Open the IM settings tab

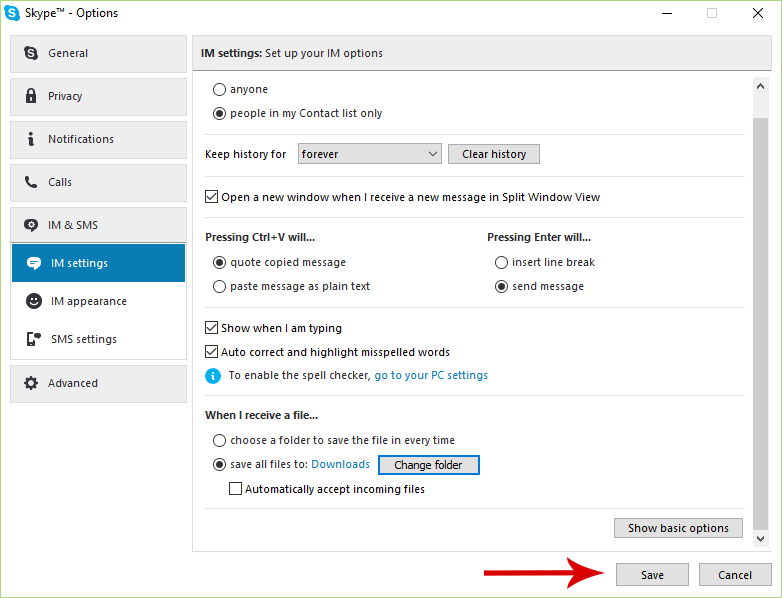(x=98, y=263)
